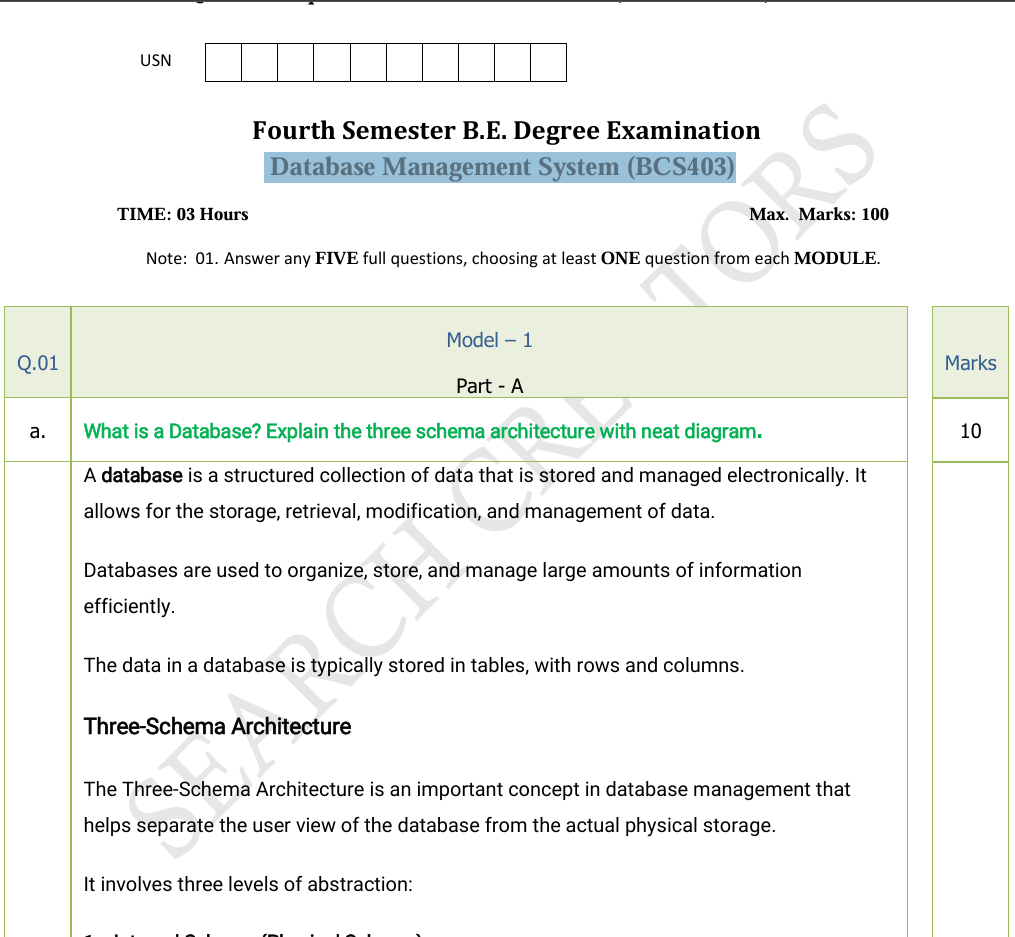This screenshot has width=1015, height=937.
Task: Click the 'Part - A' label
Action: [489, 386]
